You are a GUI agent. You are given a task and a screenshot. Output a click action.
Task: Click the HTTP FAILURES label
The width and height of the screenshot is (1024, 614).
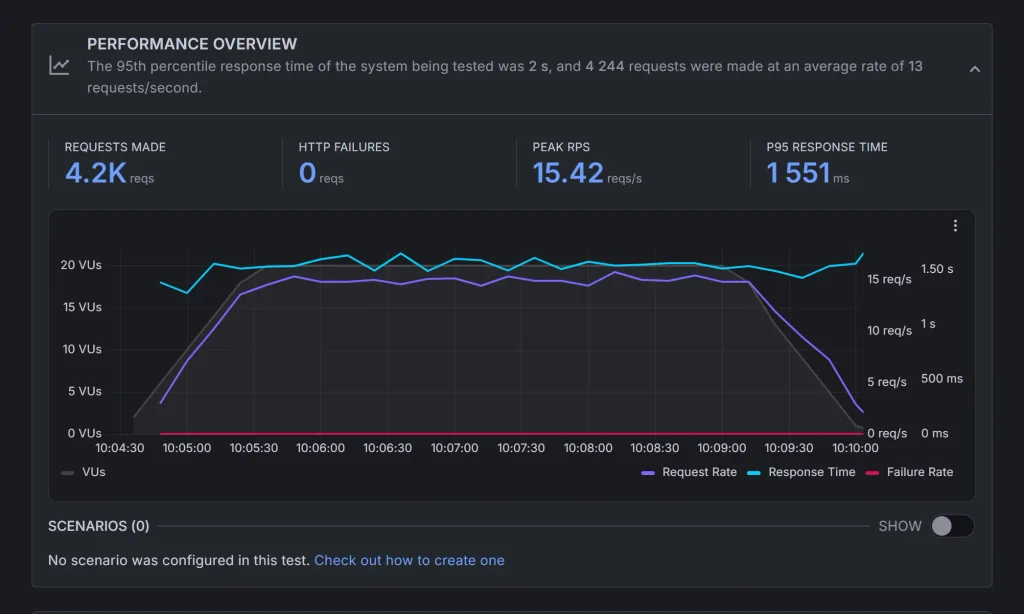[x=344, y=147]
